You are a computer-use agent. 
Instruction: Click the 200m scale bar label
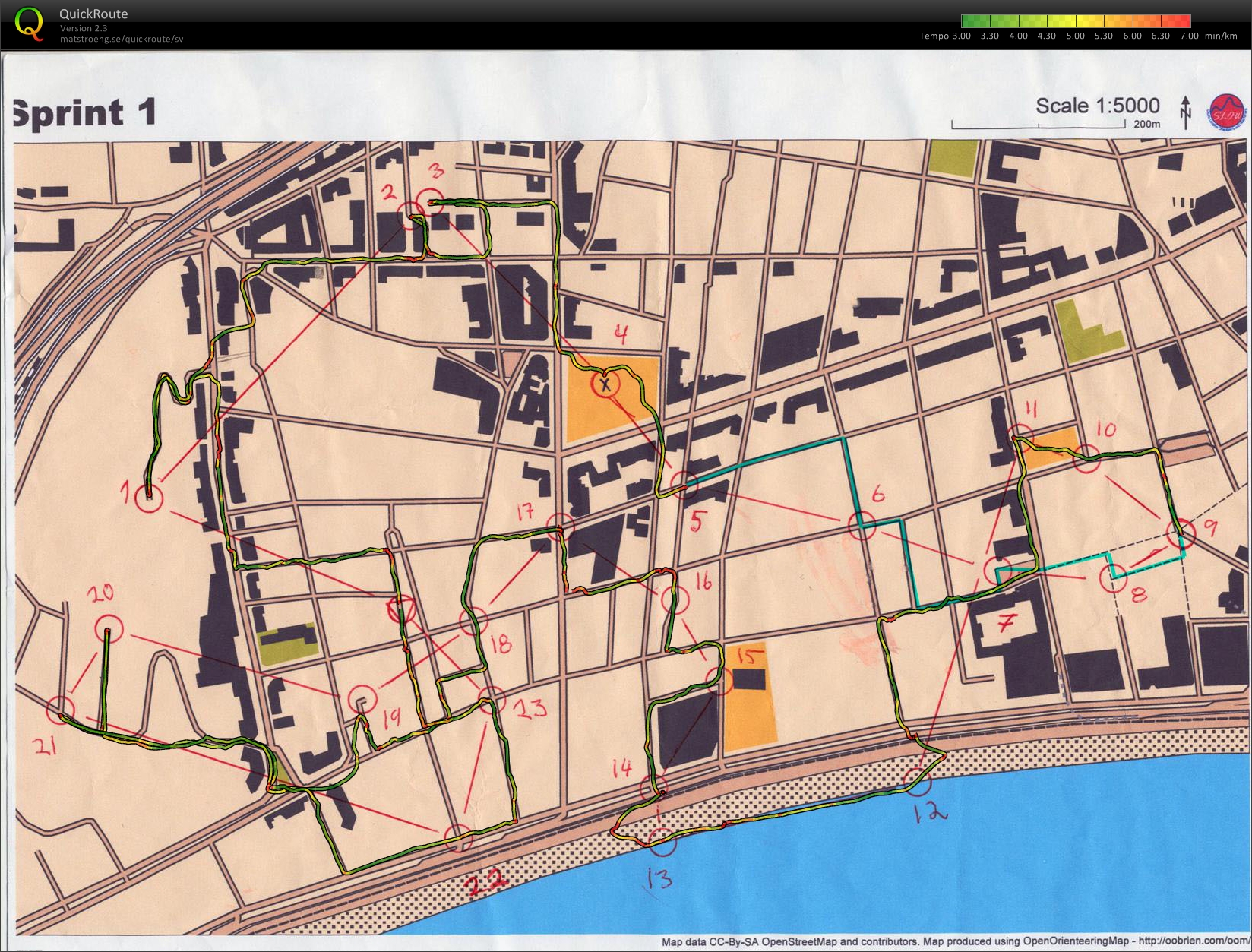pos(1146,124)
